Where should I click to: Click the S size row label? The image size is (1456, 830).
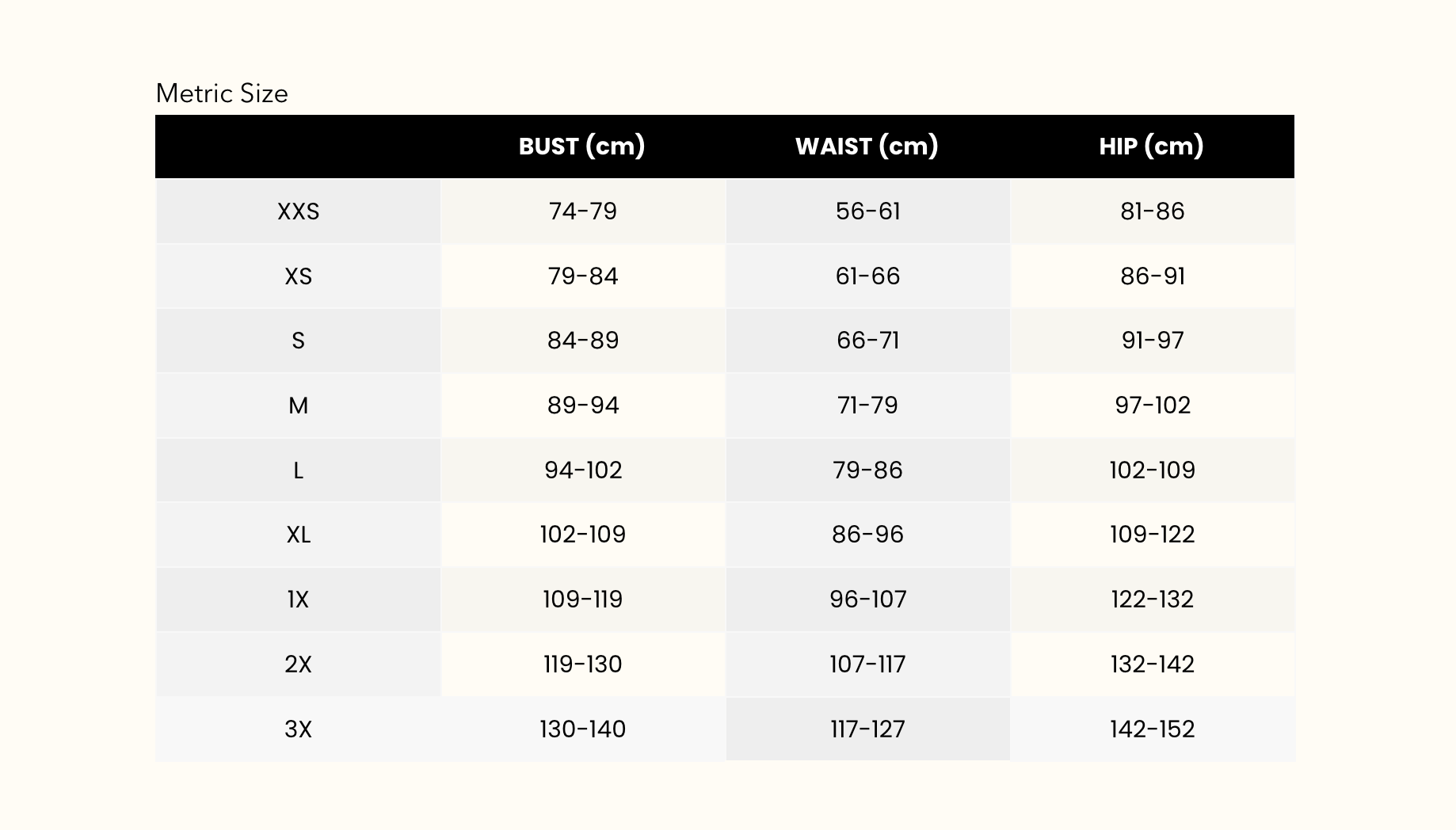(x=299, y=341)
